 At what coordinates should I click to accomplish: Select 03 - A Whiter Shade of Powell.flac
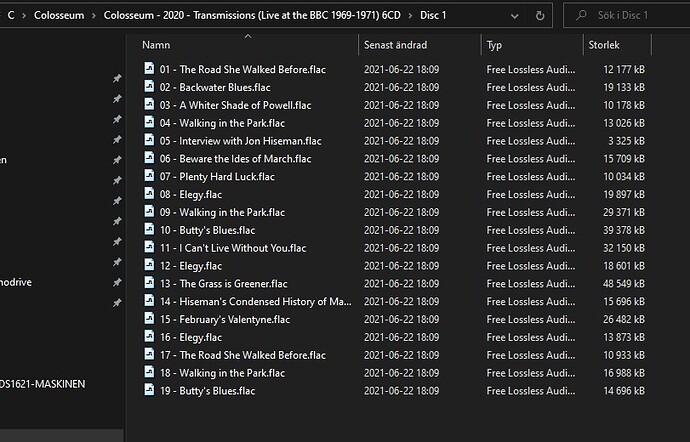point(235,105)
